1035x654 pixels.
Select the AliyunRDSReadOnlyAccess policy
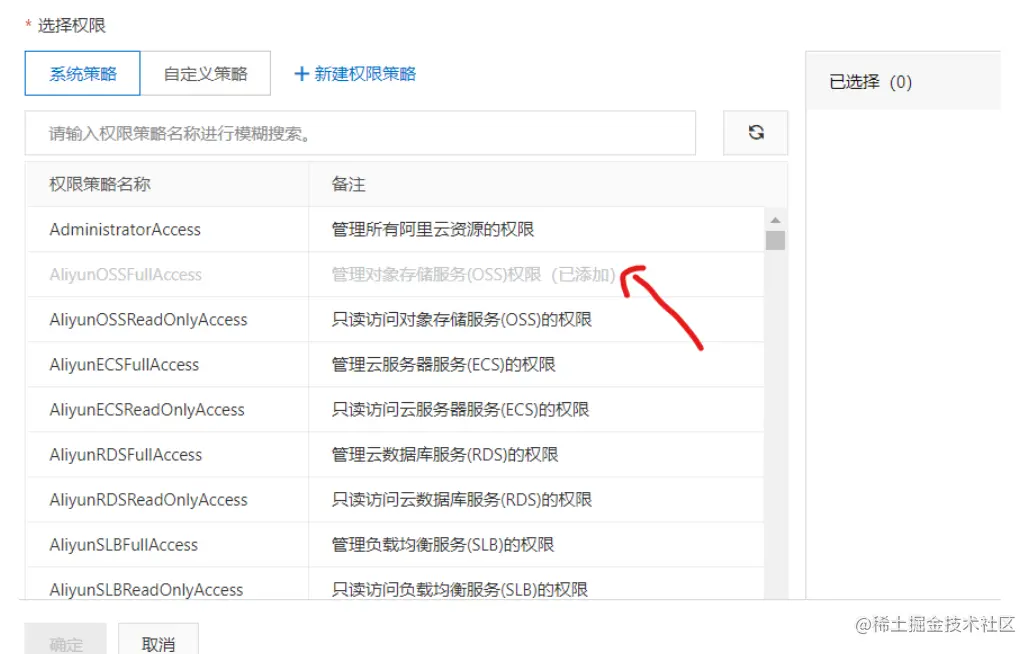(149, 500)
